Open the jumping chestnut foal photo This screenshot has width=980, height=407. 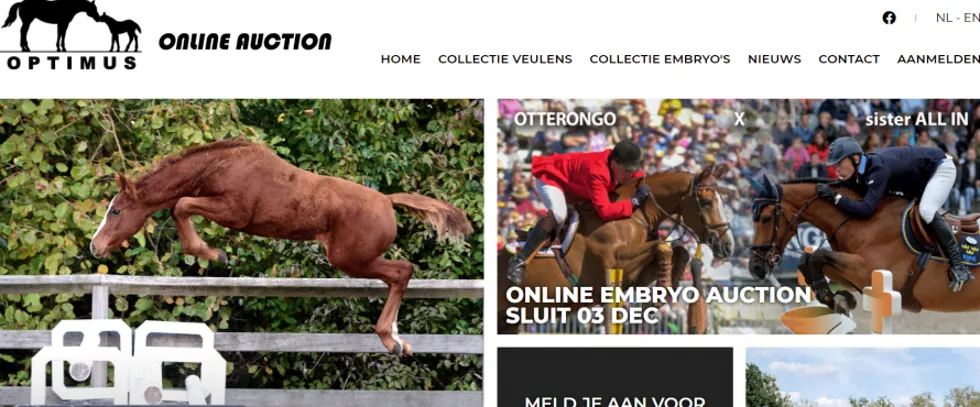click(241, 253)
